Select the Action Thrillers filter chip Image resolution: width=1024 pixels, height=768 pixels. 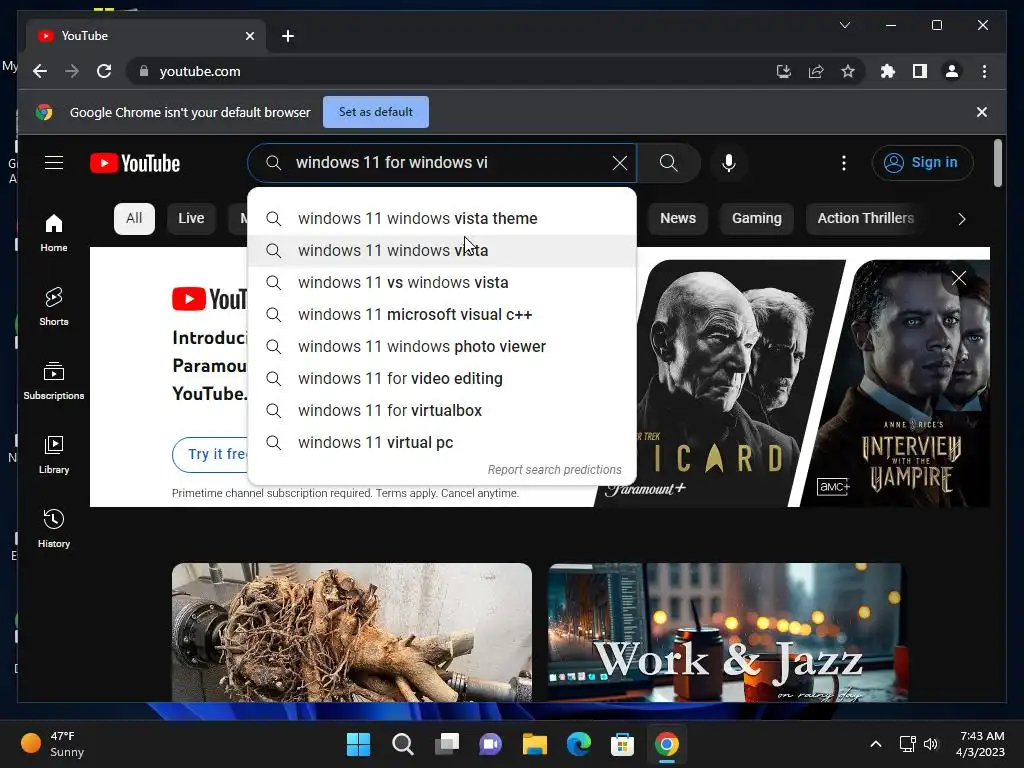click(x=865, y=218)
